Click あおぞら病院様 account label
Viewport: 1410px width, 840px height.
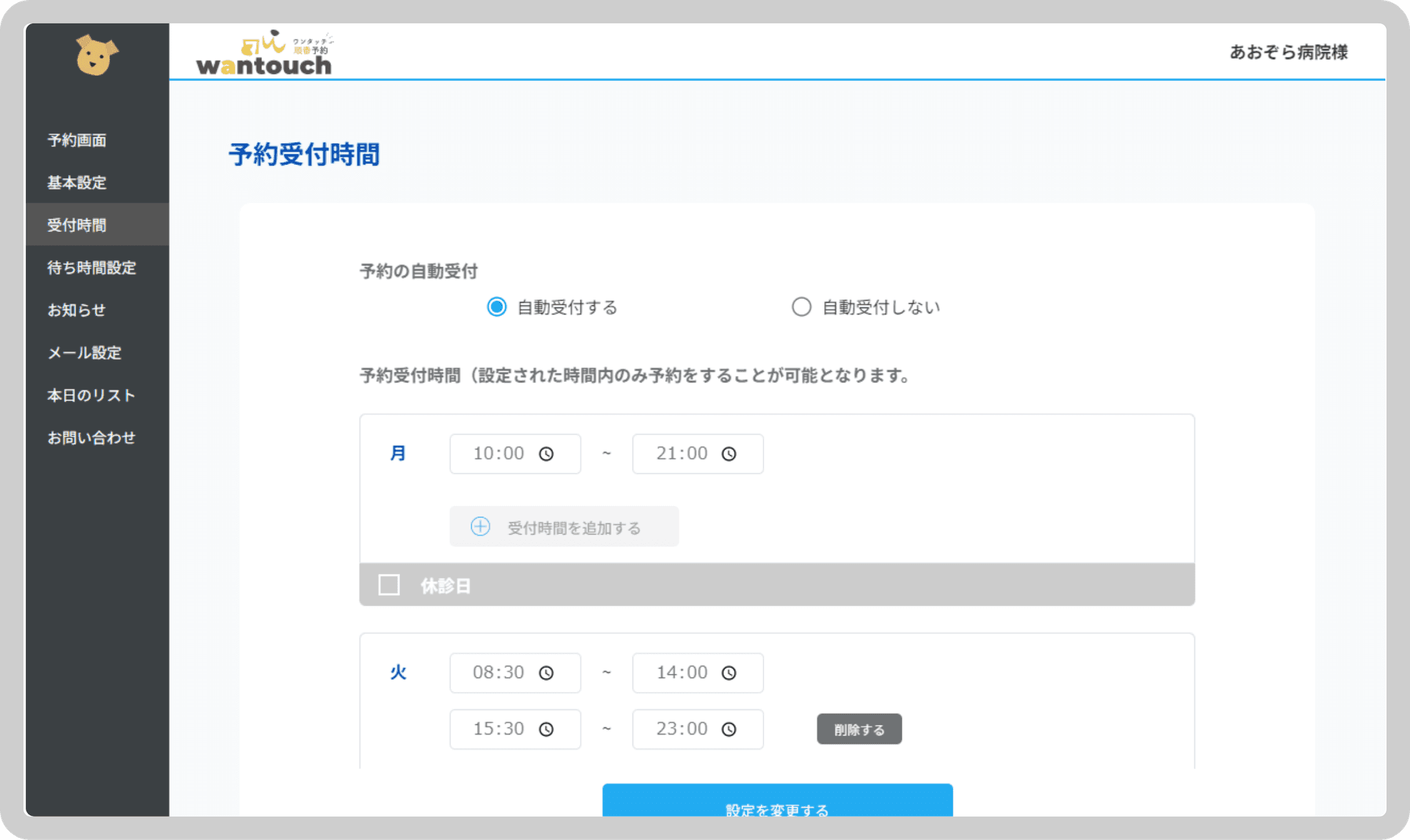pos(1290,52)
